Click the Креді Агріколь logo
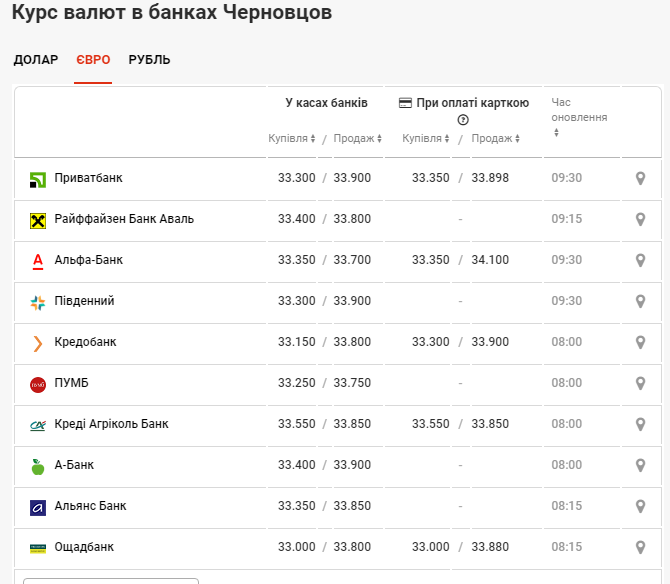 click(38, 426)
